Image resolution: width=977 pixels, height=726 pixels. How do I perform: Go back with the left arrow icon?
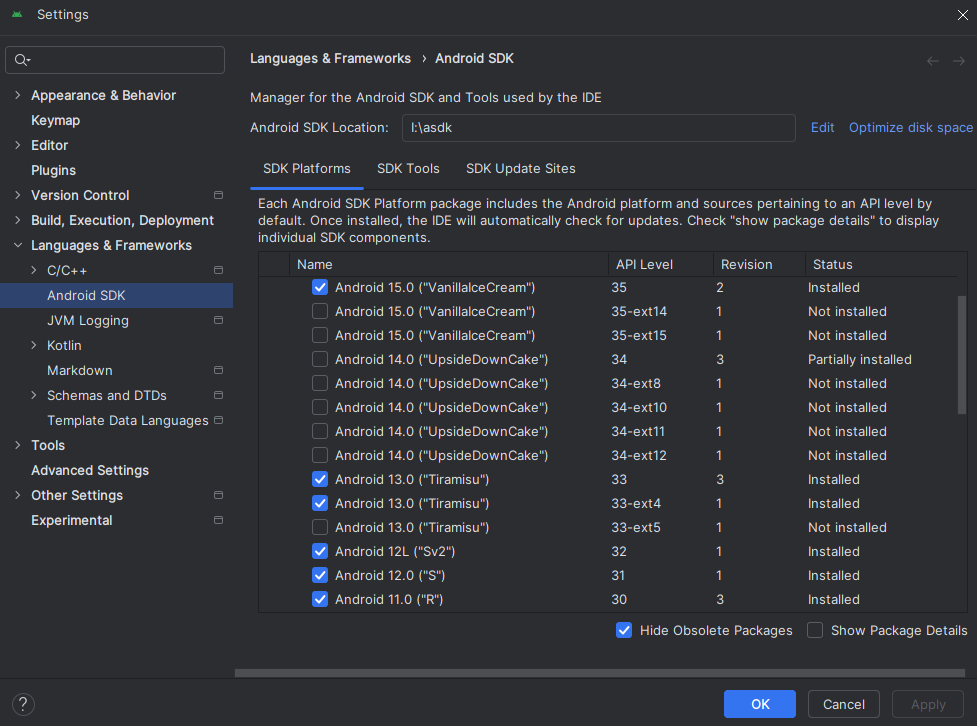coord(933,60)
